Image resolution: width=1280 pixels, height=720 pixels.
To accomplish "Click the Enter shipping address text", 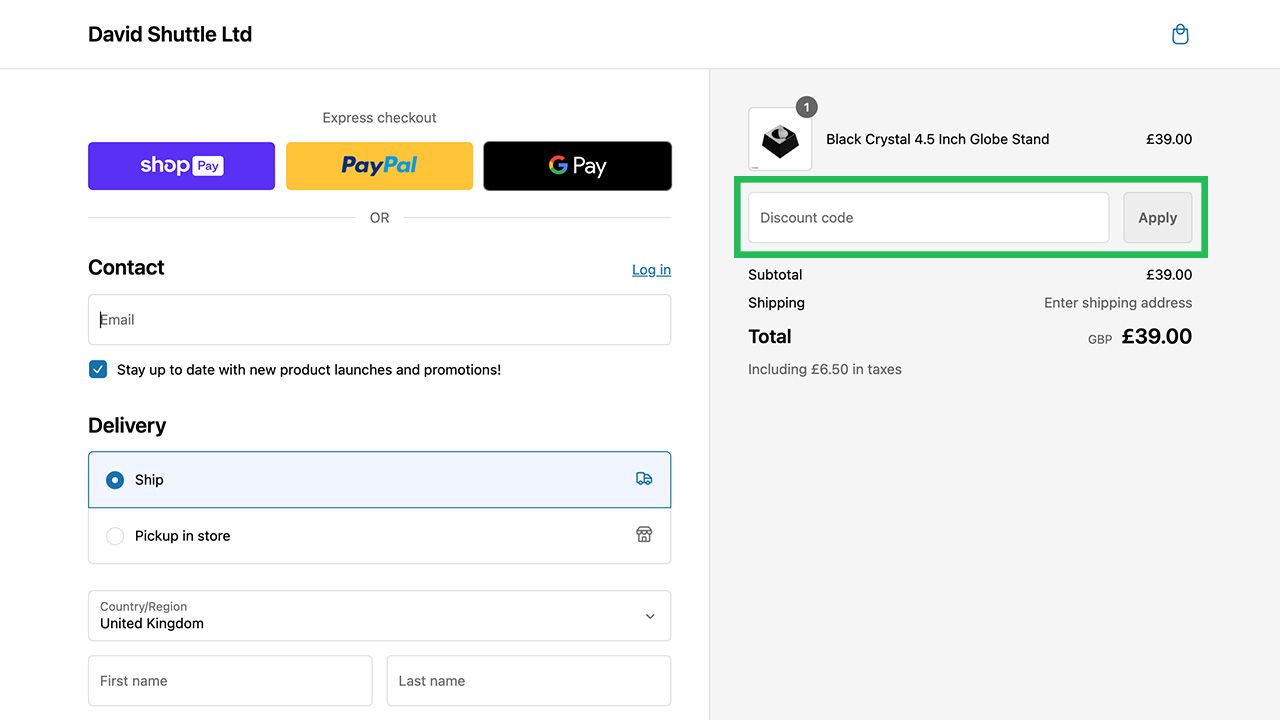I will click(x=1118, y=302).
